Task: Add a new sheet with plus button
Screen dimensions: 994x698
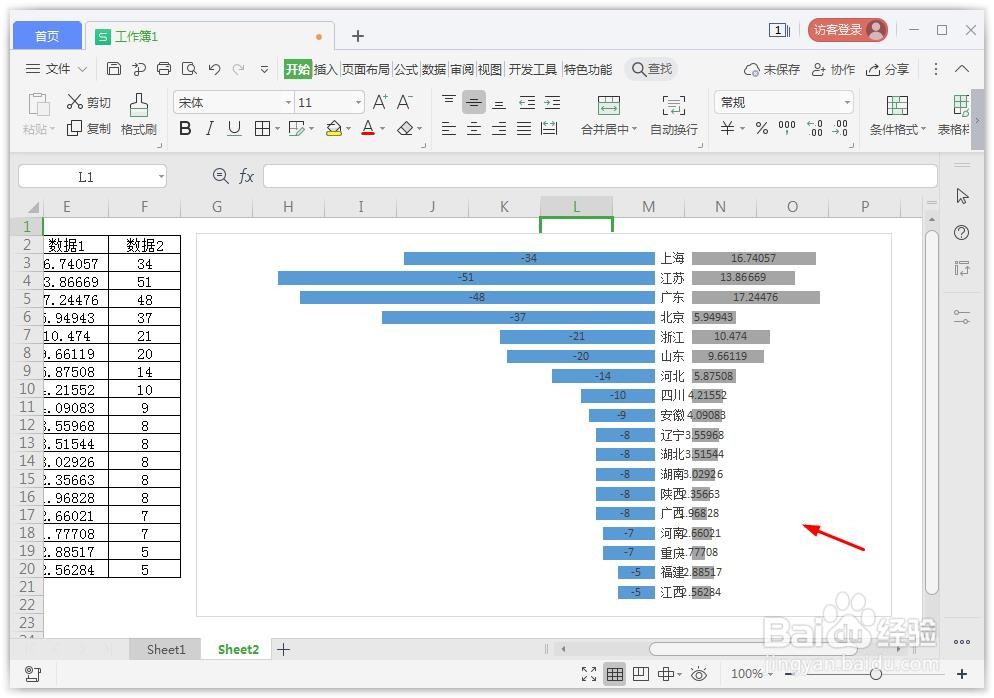Action: tap(283, 649)
